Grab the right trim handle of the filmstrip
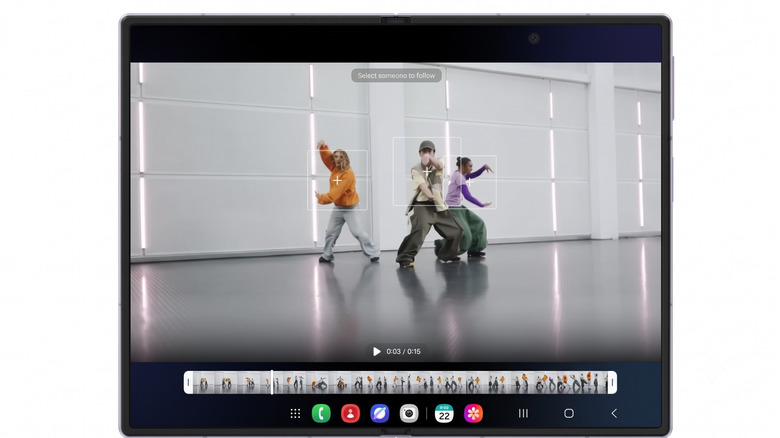This screenshot has height=438, width=780. 612,382
